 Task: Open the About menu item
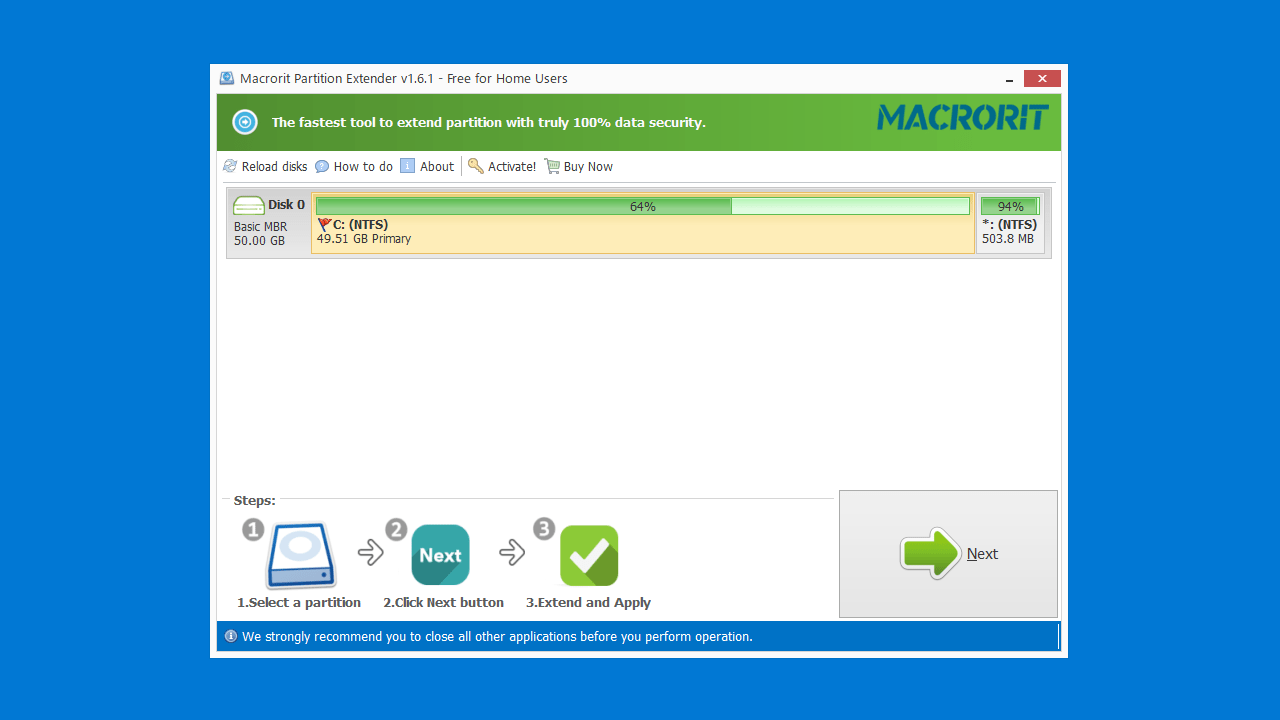(x=437, y=167)
